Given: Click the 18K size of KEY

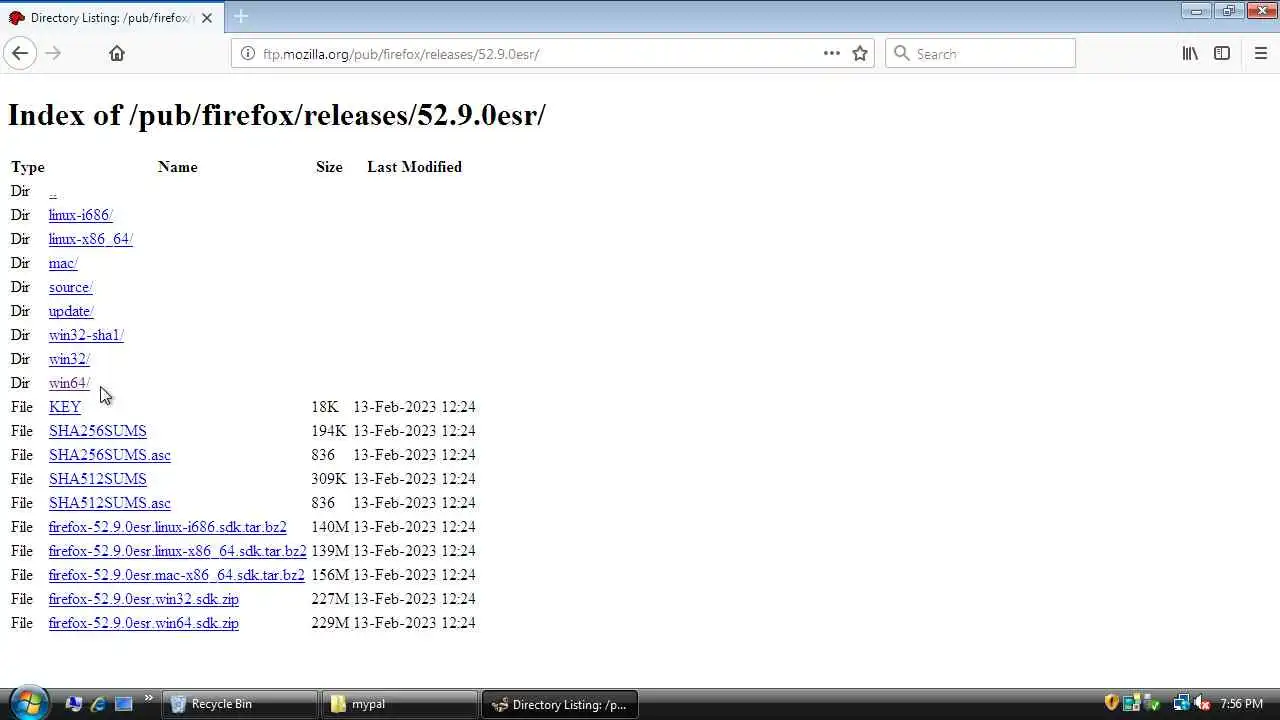Looking at the screenshot, I should tap(325, 407).
